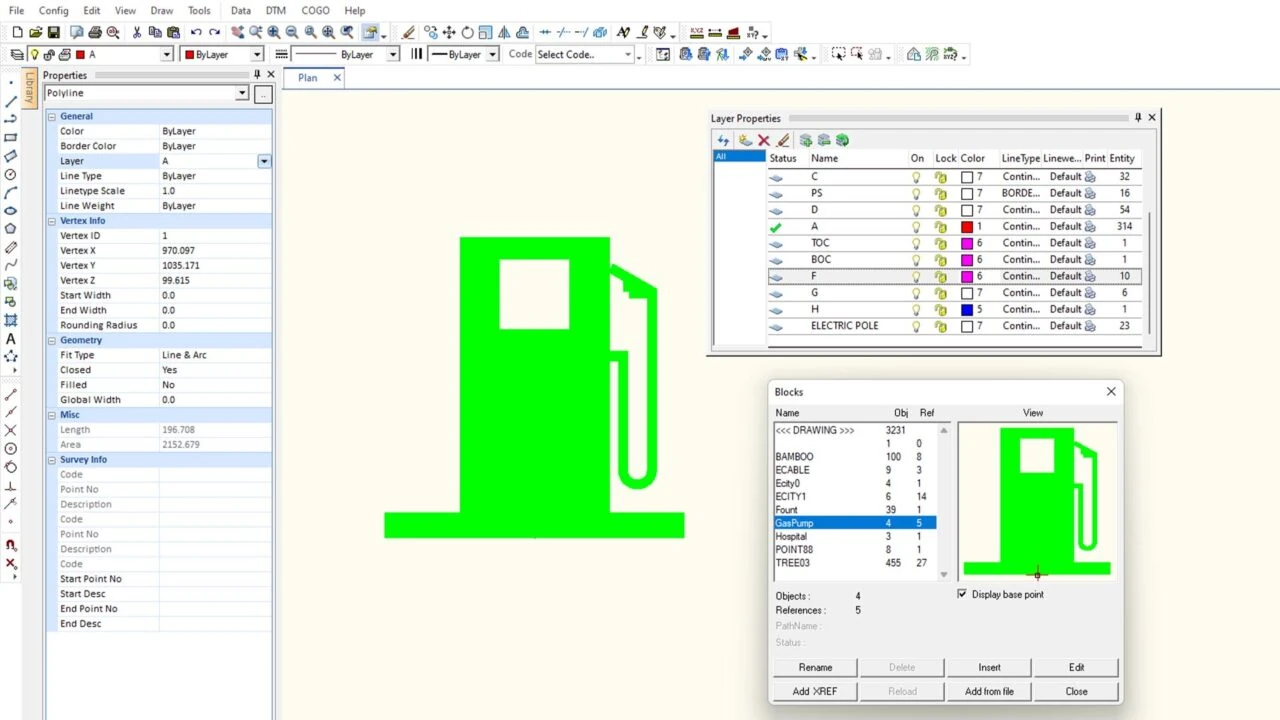The height and width of the screenshot is (720, 1280).
Task: Click the XYZ coordinate label icon
Action: click(x=696, y=32)
